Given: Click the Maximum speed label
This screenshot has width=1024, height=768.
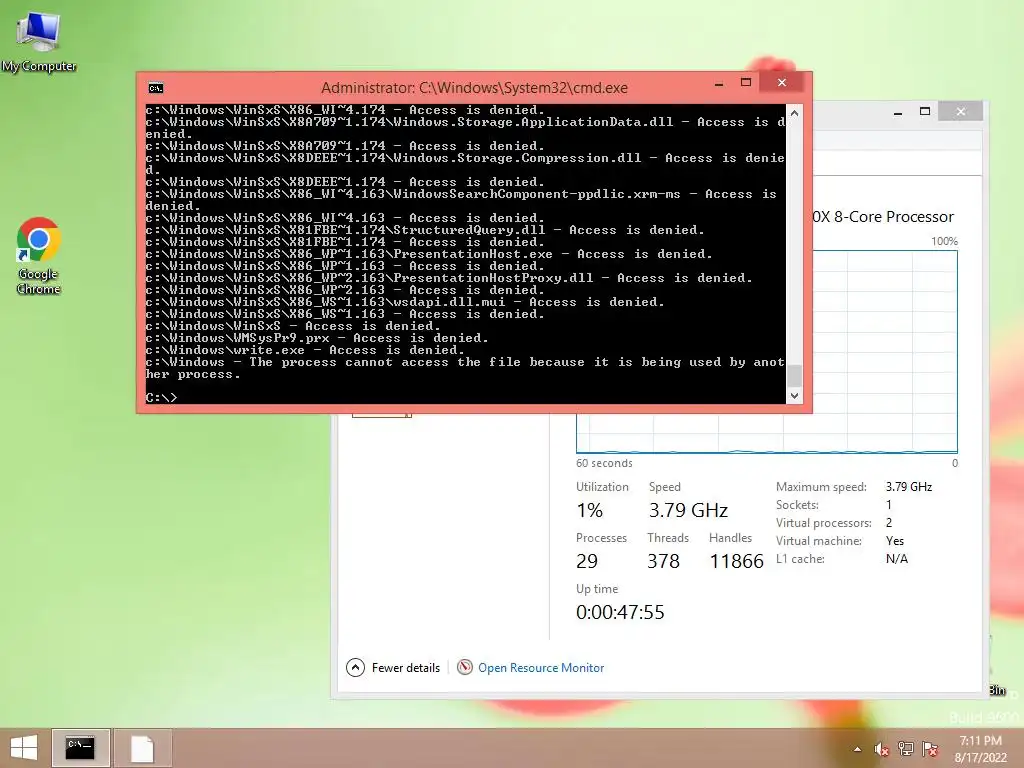Looking at the screenshot, I should click(x=821, y=487).
